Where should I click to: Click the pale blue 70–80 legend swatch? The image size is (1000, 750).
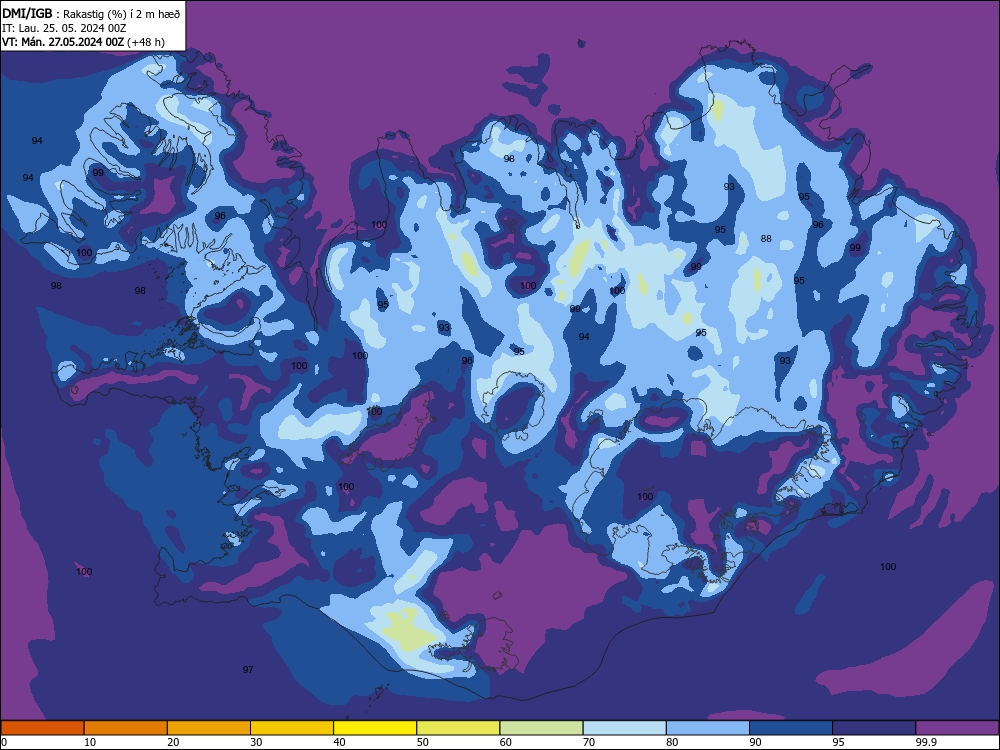[x=625, y=728]
